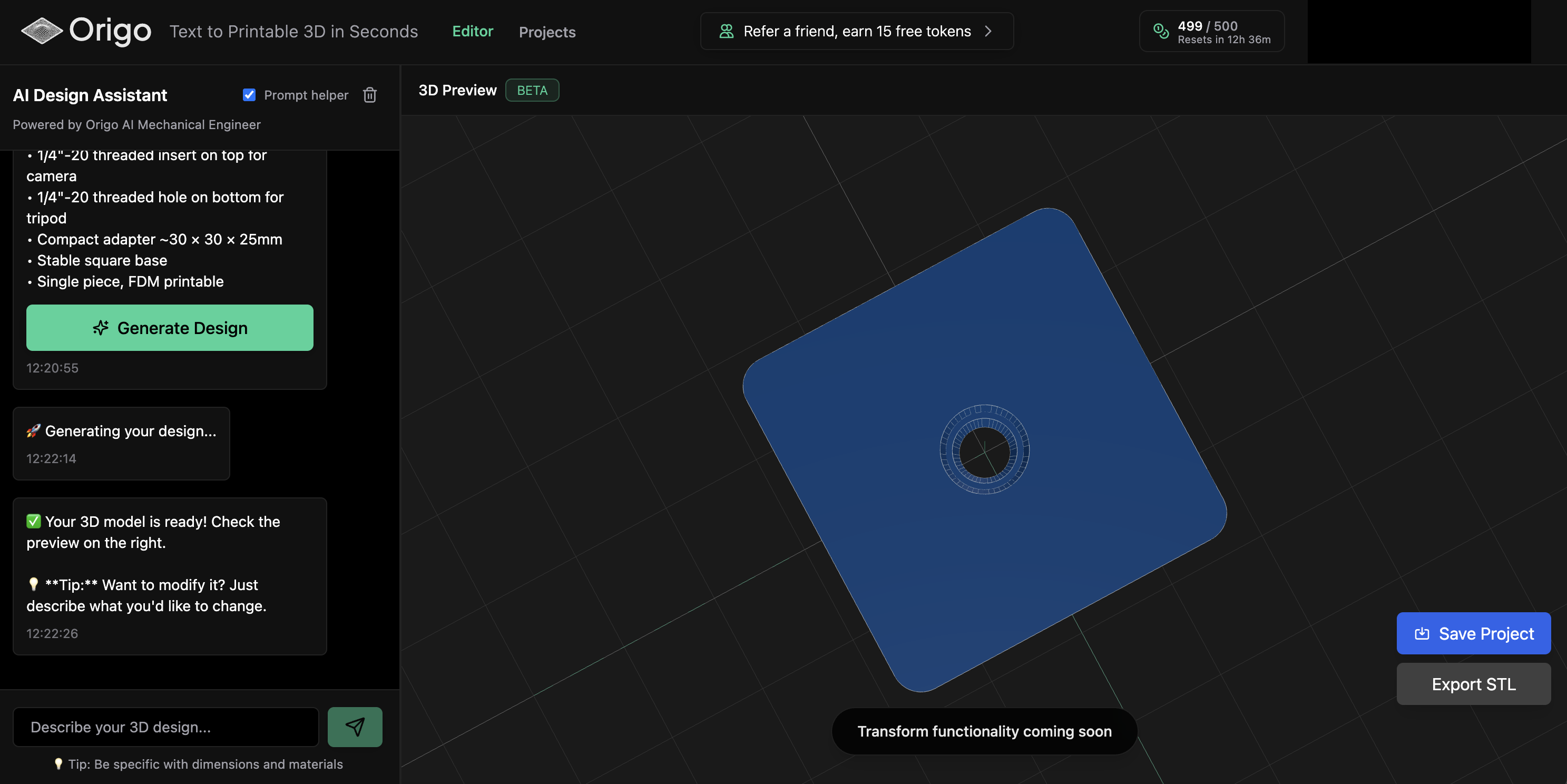This screenshot has width=1567, height=784.
Task: Send a message using the paper plane icon
Action: coord(355,727)
